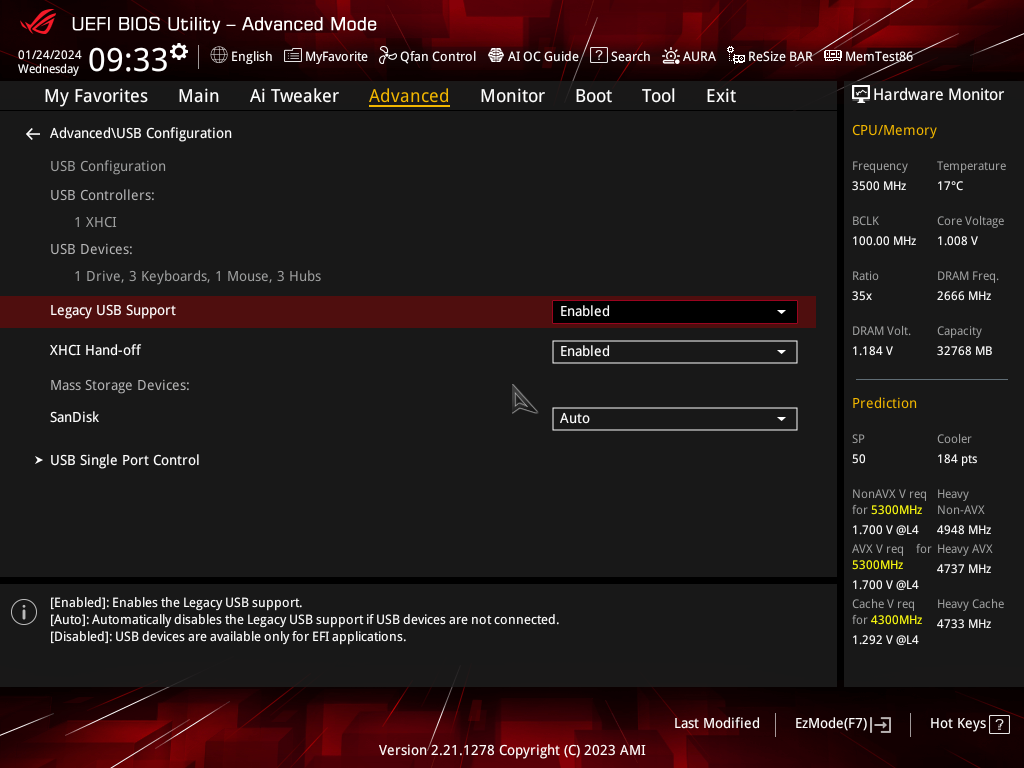Viewport: 1024px width, 768px height.
Task: Open Qfan Control fan icon
Action: pos(388,56)
